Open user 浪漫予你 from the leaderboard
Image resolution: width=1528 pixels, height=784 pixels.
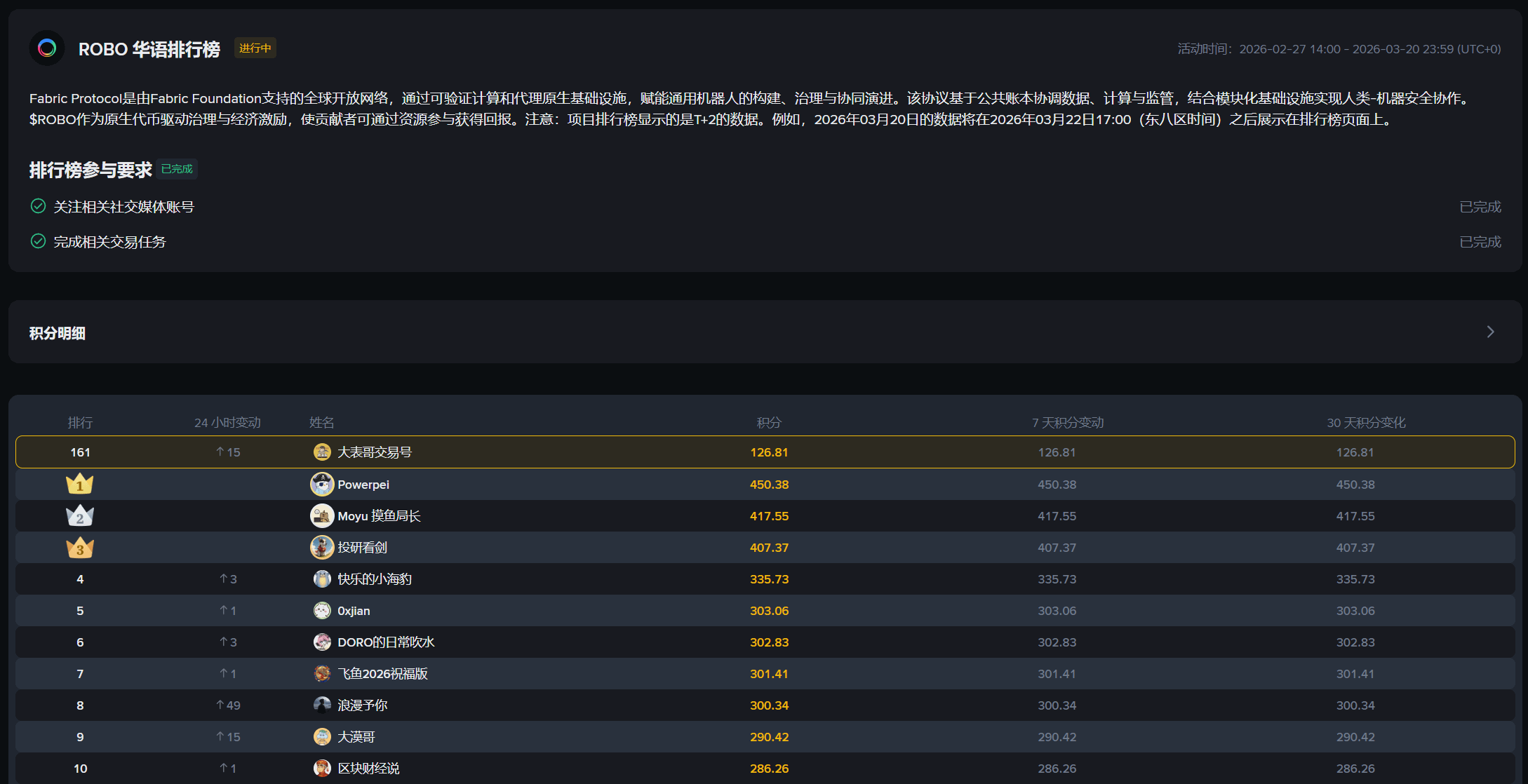pos(362,705)
